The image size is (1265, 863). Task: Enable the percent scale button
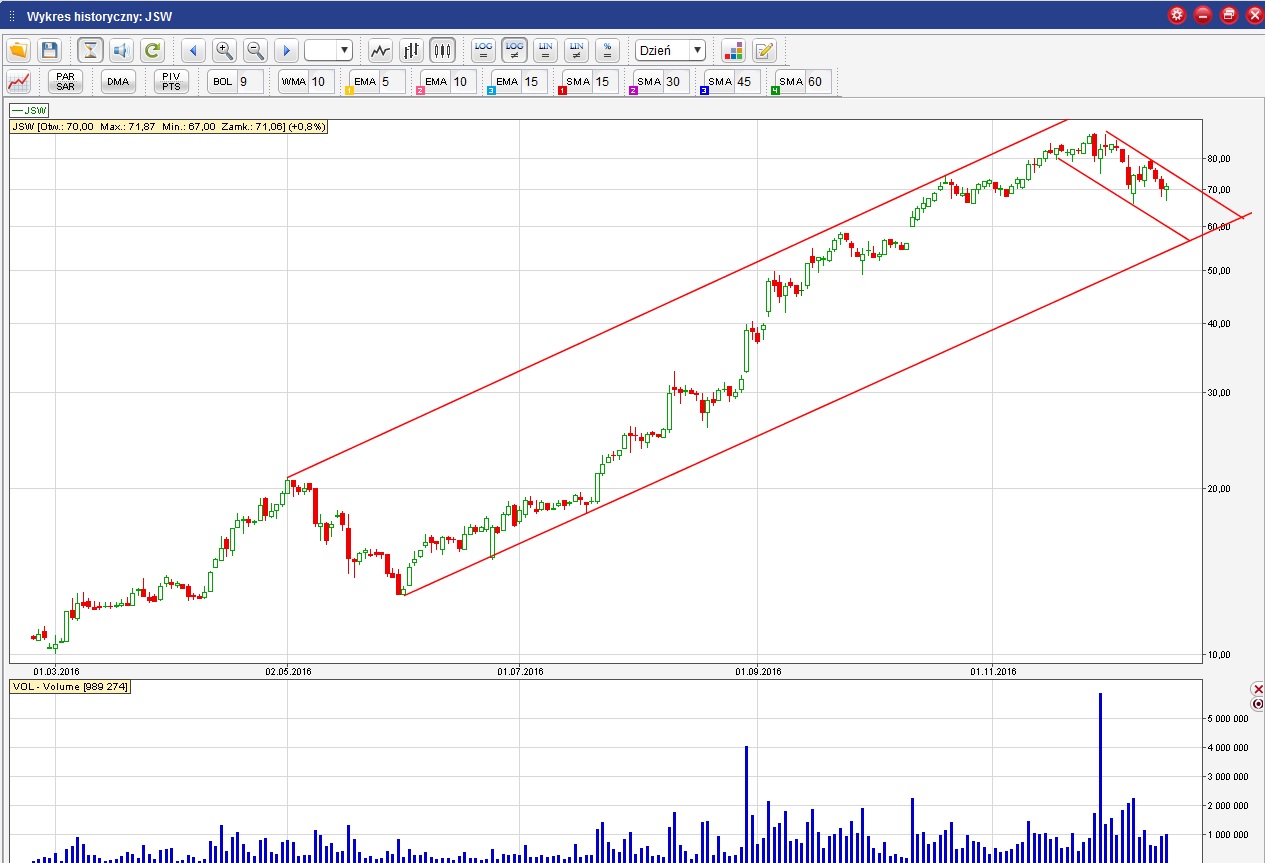tap(607, 50)
